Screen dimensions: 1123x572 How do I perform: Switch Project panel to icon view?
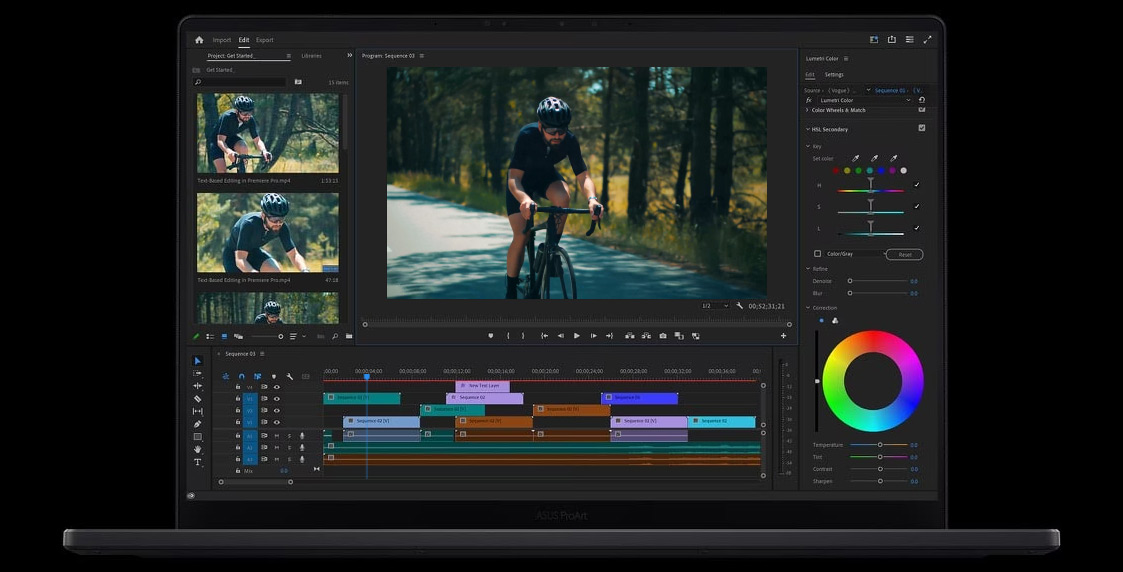point(224,336)
